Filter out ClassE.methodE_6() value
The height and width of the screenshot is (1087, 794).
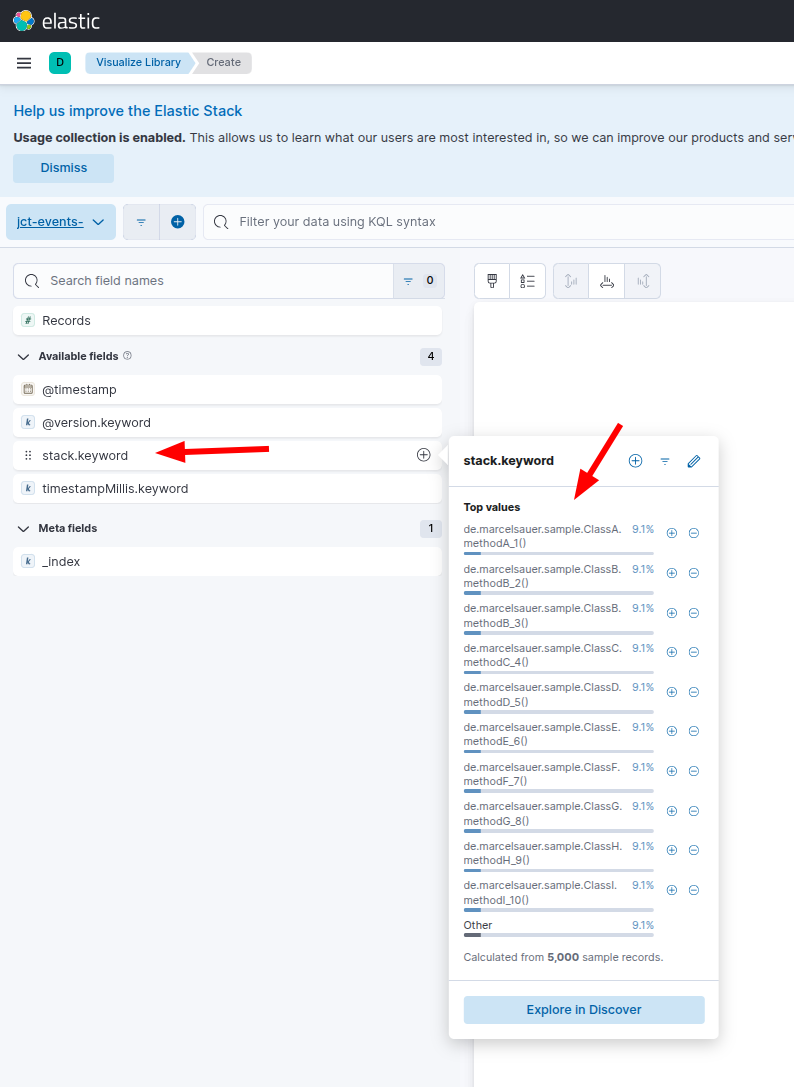click(694, 731)
